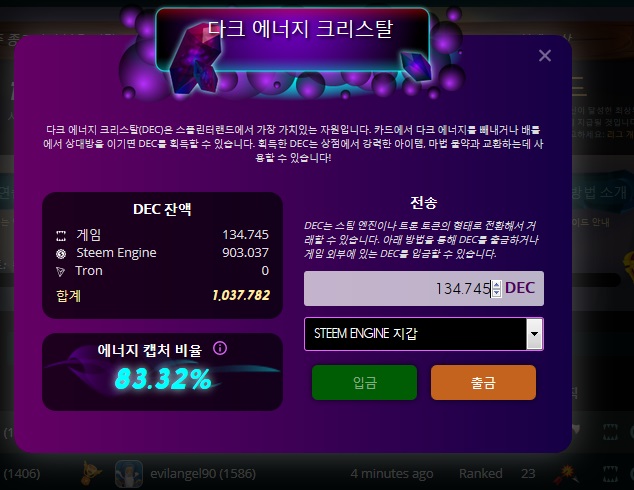This screenshot has width=634, height=490.
Task: Click the game balance icon next to 게임
Action: 61,236
